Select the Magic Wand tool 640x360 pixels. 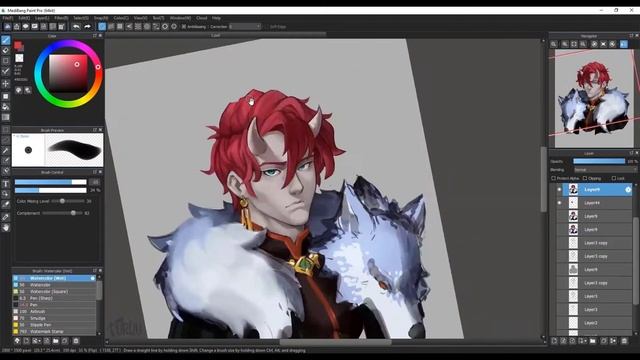click(x=6, y=151)
